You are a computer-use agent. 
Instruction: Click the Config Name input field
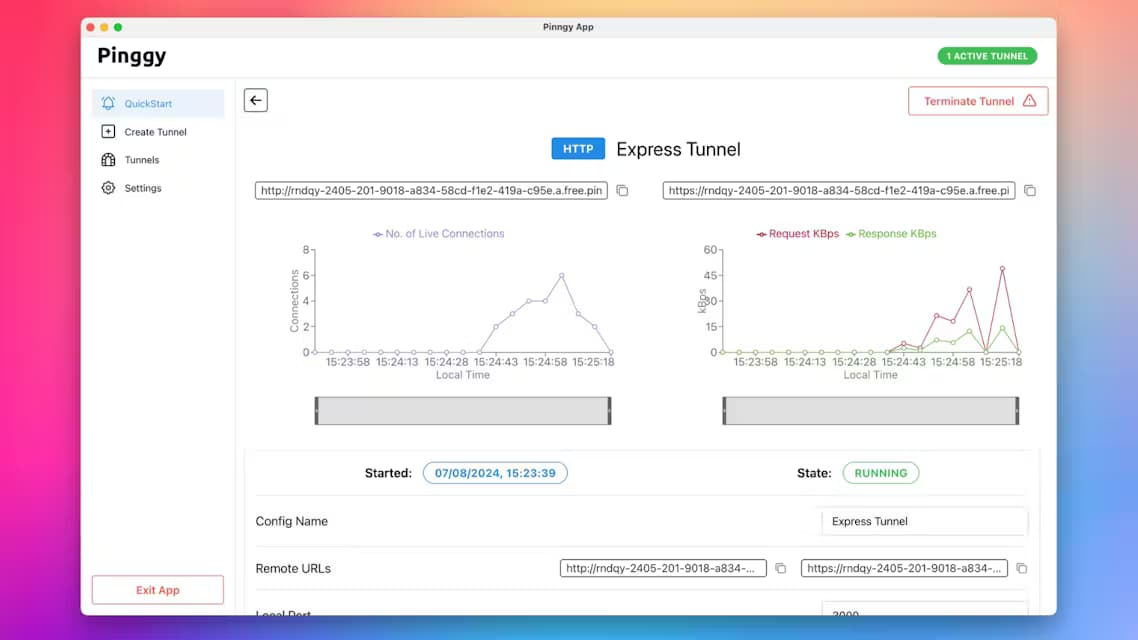[924, 521]
